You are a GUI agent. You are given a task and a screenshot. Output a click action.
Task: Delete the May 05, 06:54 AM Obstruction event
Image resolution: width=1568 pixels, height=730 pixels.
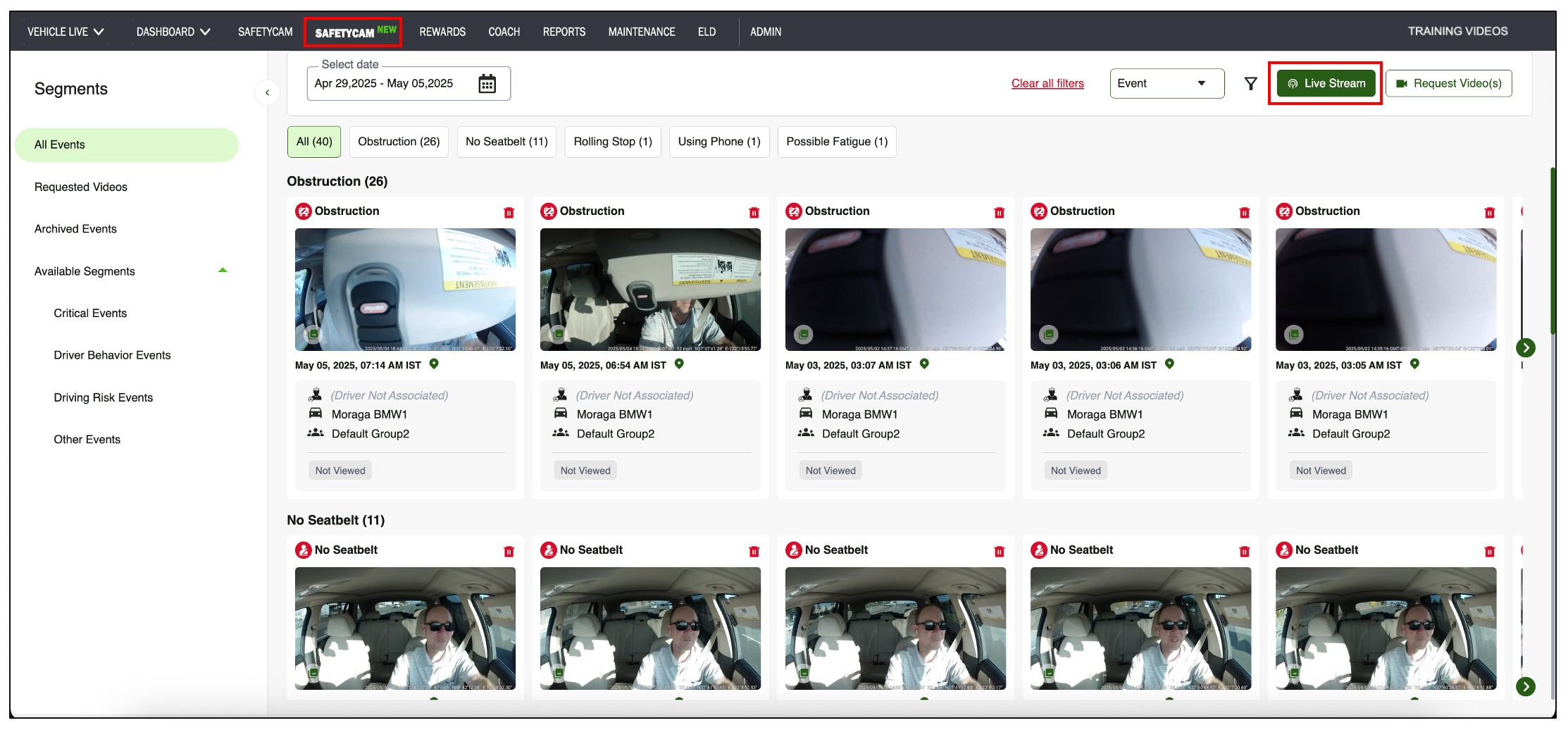(754, 212)
